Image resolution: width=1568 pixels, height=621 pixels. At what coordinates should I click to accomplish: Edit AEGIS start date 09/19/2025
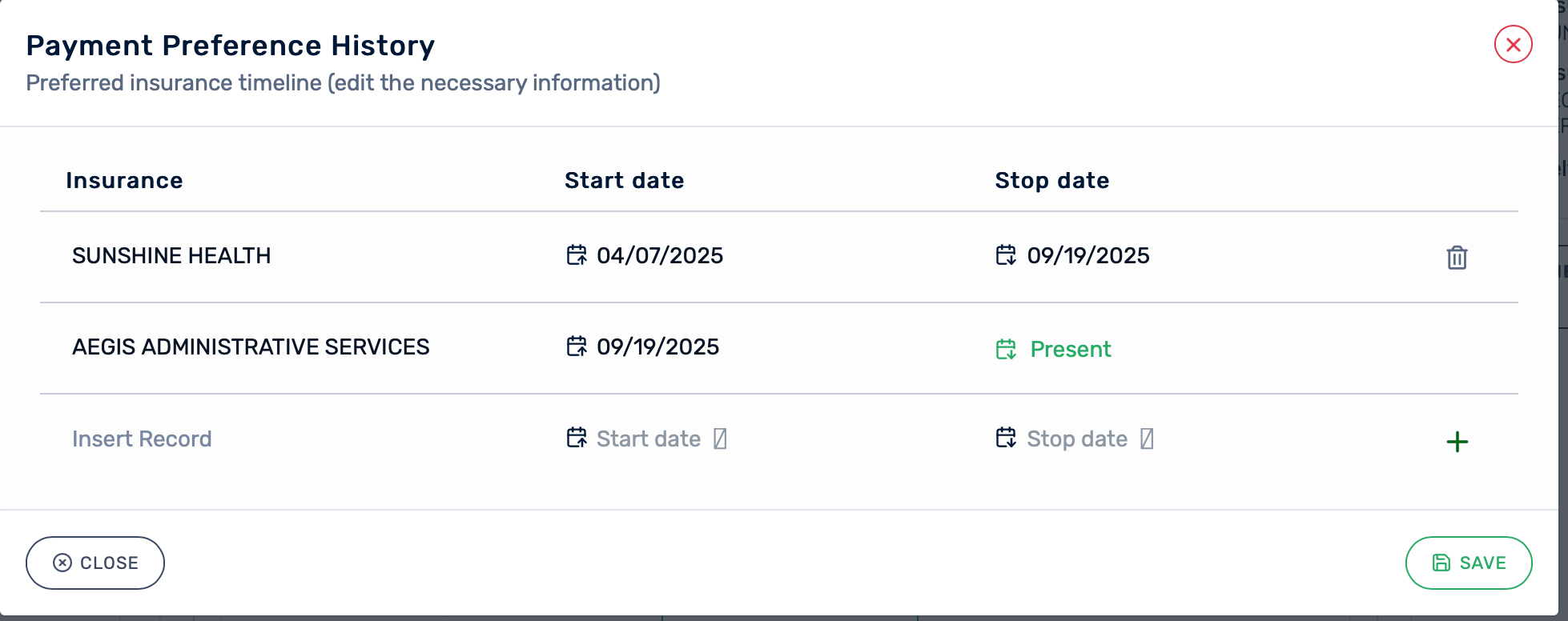pyautogui.click(x=657, y=347)
